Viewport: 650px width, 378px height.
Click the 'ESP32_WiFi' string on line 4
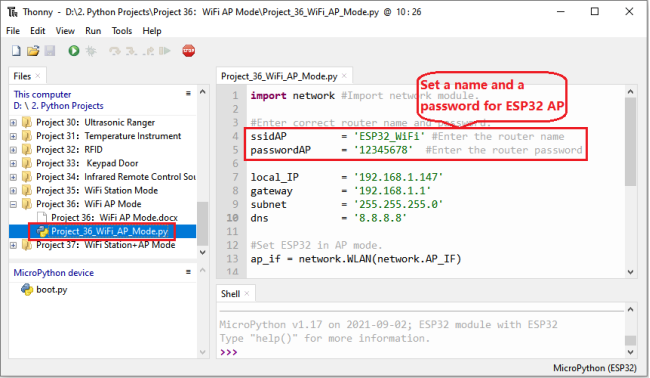pos(389,136)
